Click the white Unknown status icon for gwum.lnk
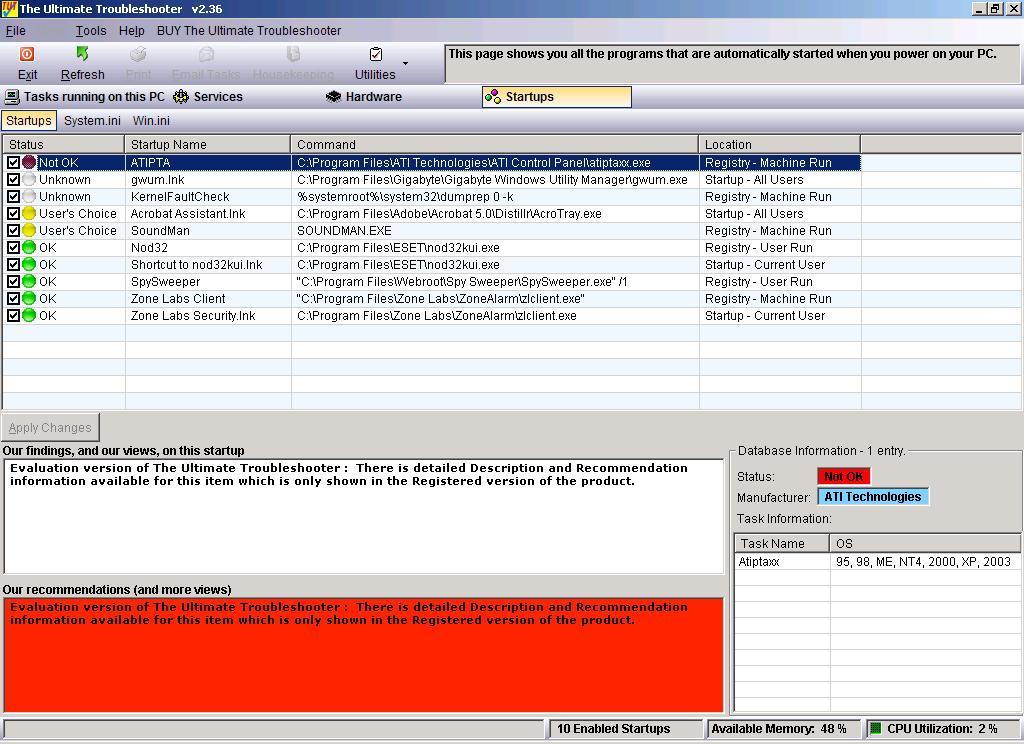1024x744 pixels. pos(29,179)
